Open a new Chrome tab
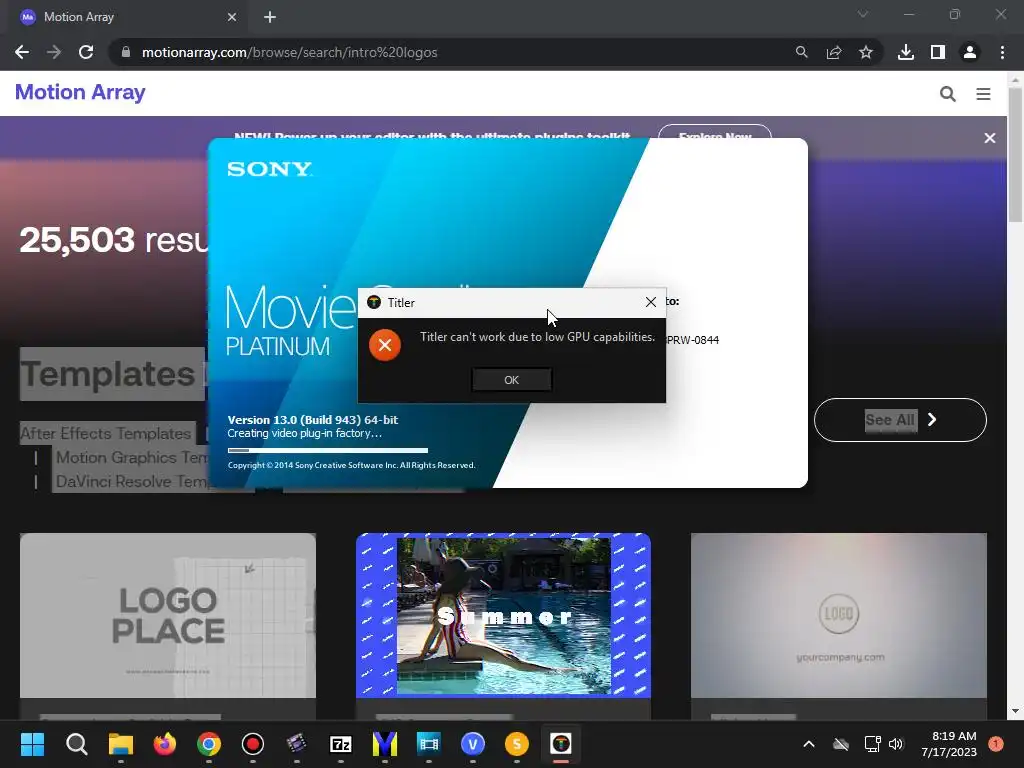The width and height of the screenshot is (1024, 768). [270, 17]
